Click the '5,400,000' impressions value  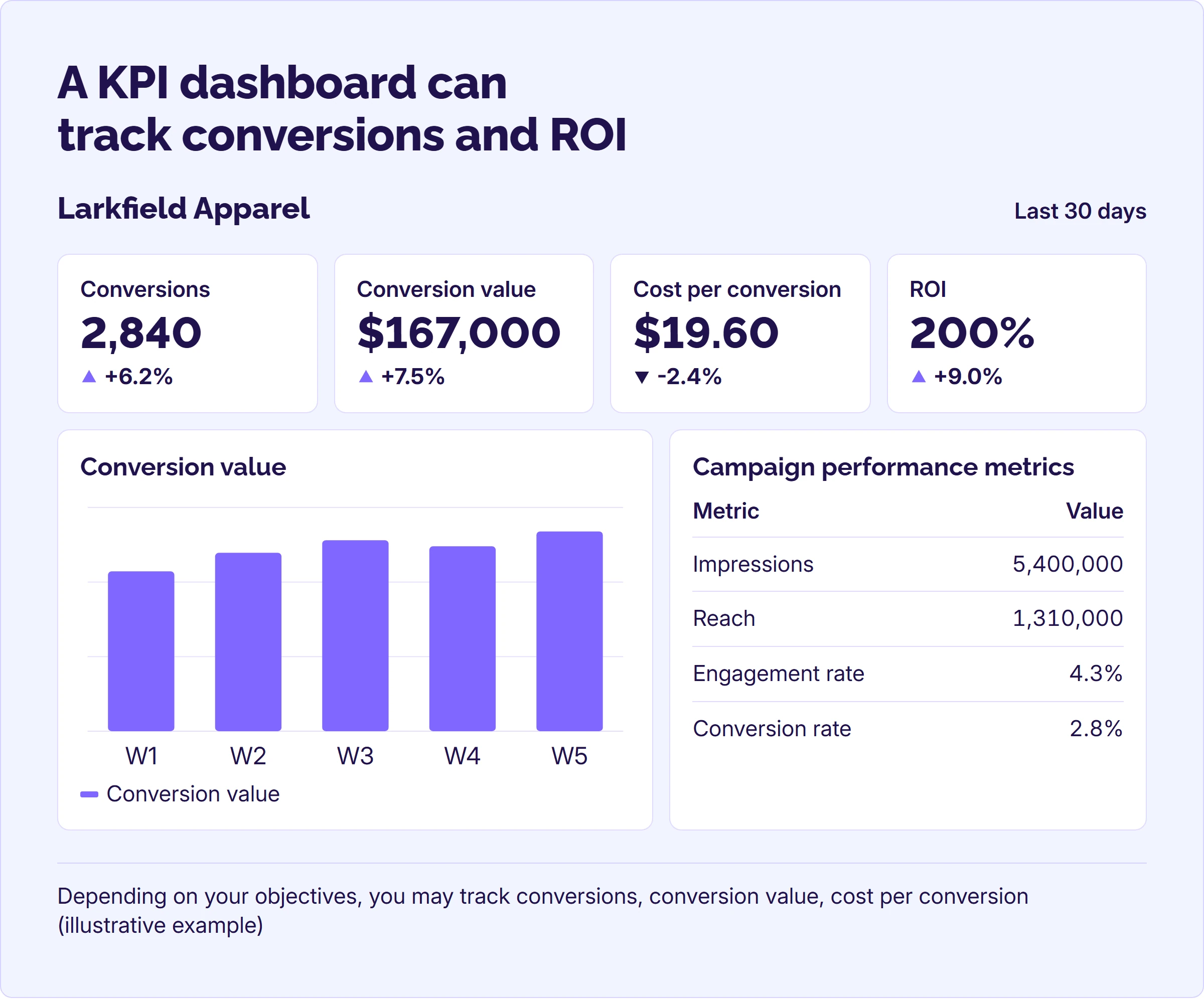point(1068,565)
